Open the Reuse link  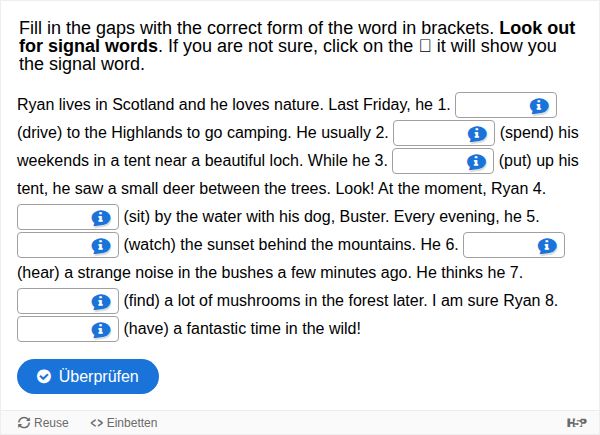(x=44, y=423)
